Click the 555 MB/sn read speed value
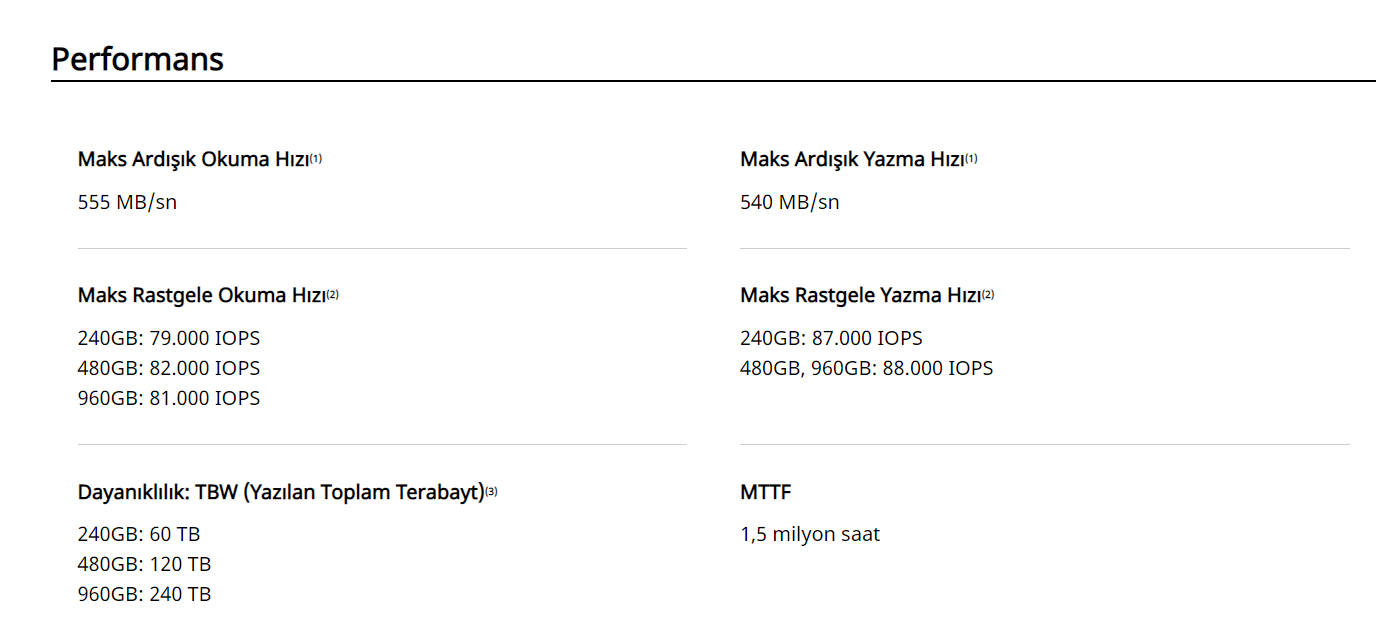Screen dimensions: 1400x631 [x=127, y=202]
